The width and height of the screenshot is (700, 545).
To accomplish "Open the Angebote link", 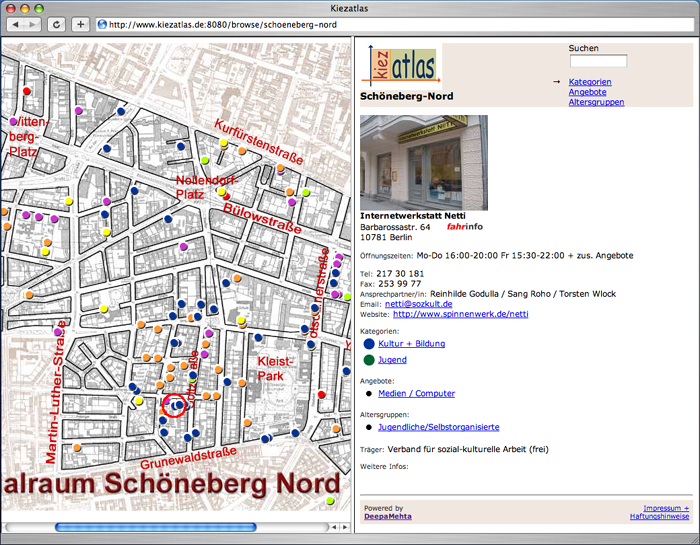I will click(587, 92).
